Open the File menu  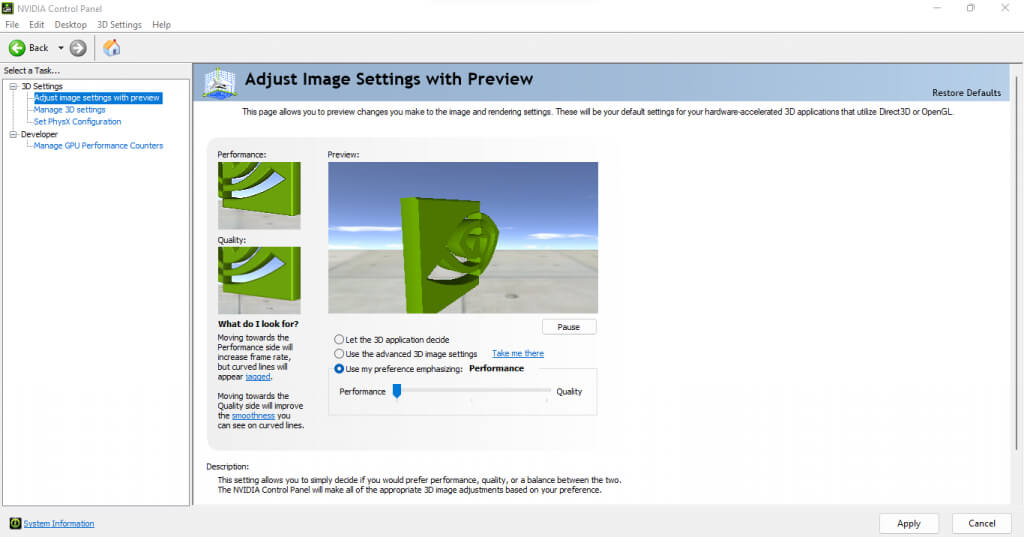[12, 25]
